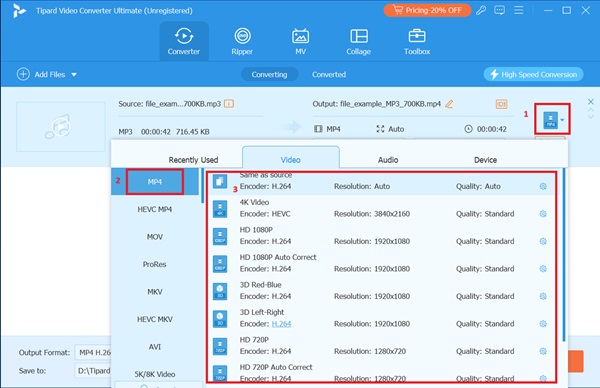Screen dimensions: 600x388
Task: Select HD 1080P Auto Correct preset icon
Action: [x=220, y=264]
